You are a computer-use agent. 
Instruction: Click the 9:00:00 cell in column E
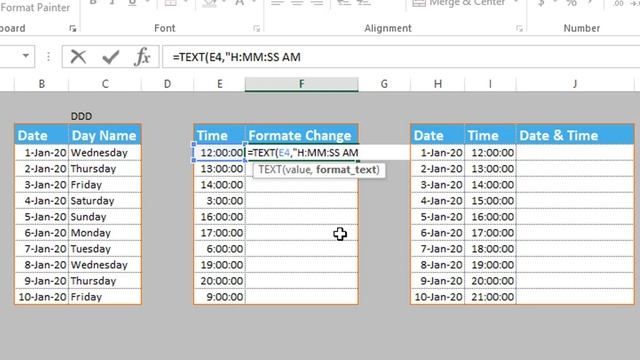220,297
